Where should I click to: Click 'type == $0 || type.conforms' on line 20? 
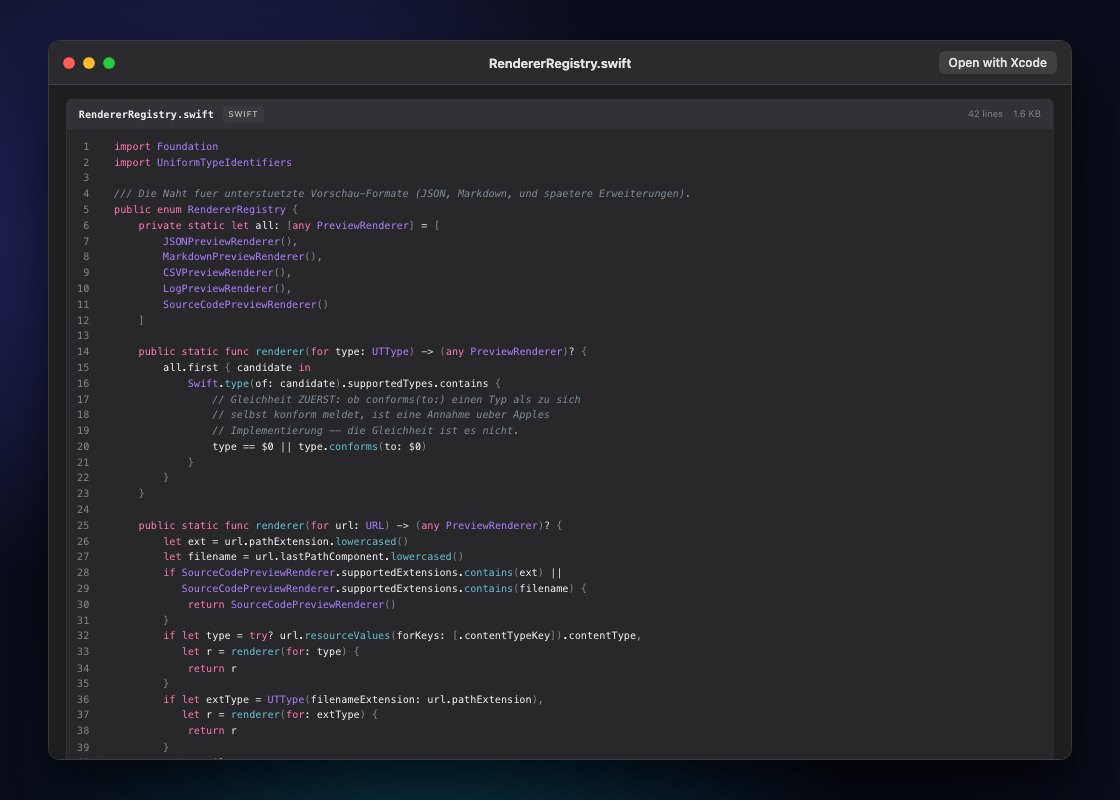295,446
